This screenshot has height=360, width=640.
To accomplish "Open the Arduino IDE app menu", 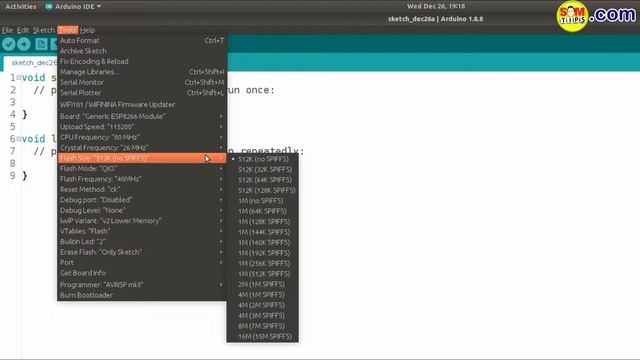I will pyautogui.click(x=73, y=7).
